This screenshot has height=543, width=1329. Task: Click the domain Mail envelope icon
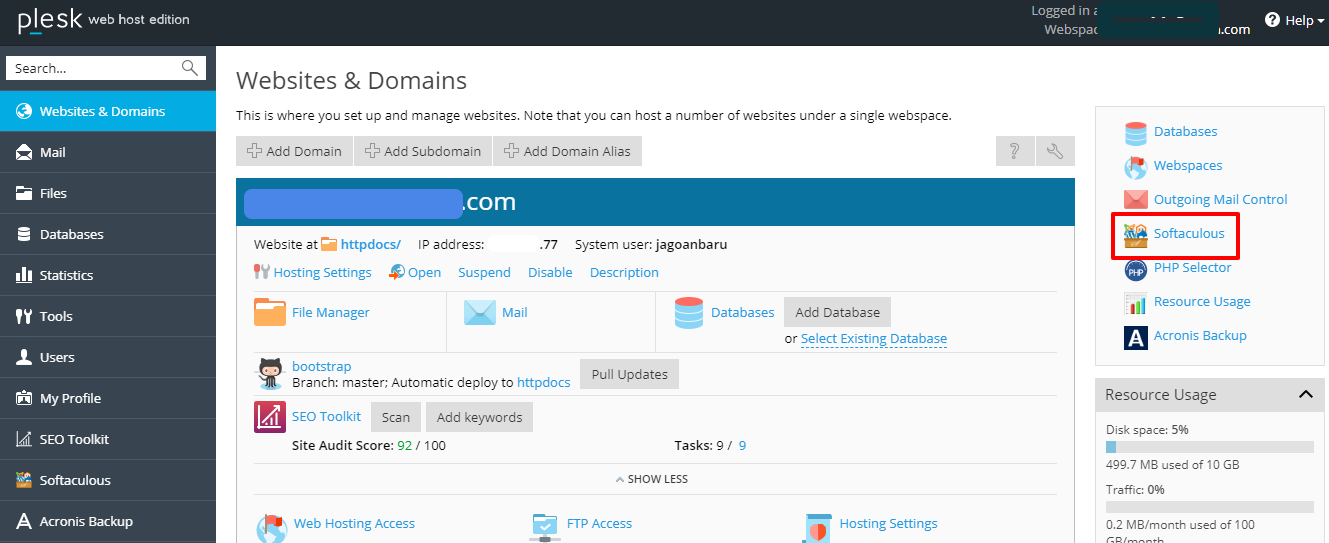pos(480,312)
